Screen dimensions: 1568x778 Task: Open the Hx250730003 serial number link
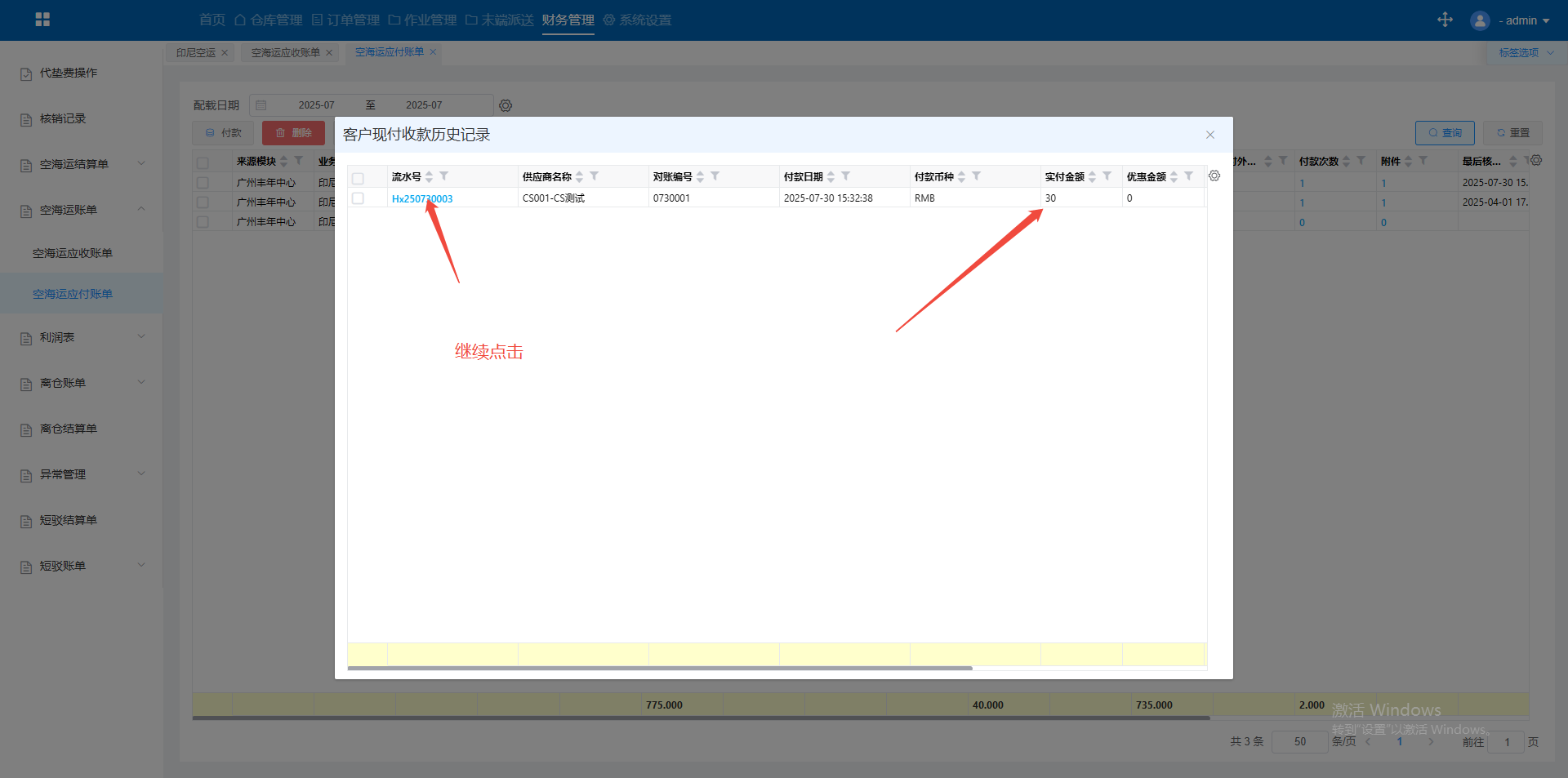point(421,198)
